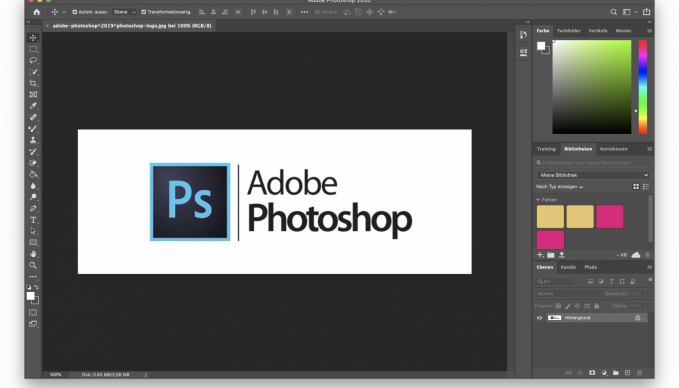Select the Spot Healing Brush tool

[x=33, y=117]
